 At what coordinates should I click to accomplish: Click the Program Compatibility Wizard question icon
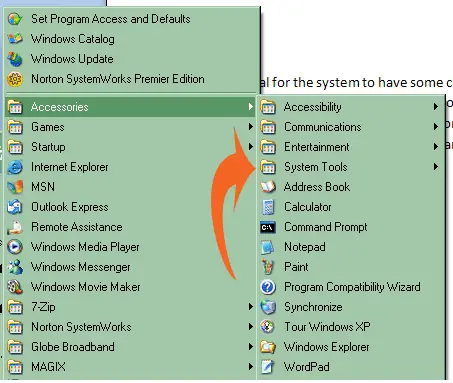click(x=268, y=287)
